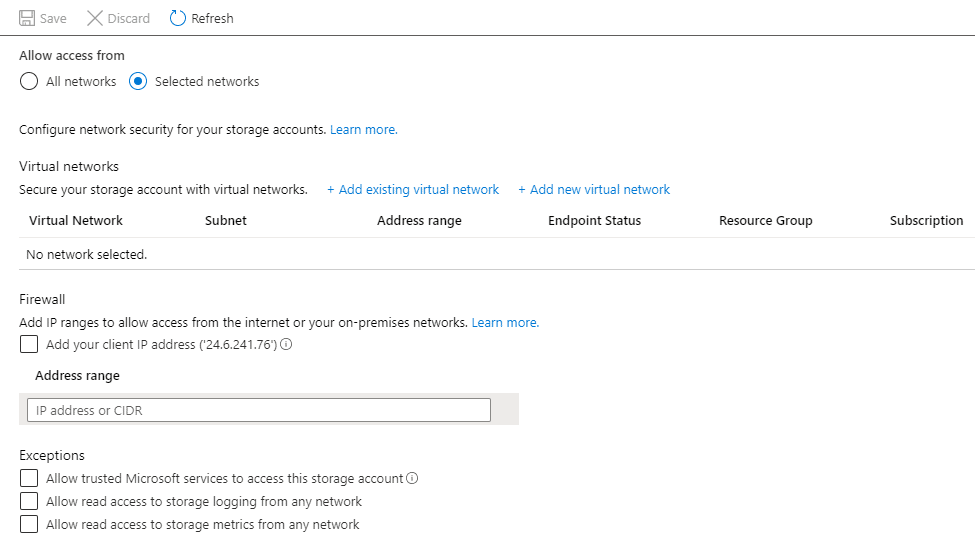The image size is (975, 556).
Task: Click the 'No network selected.' row text
Action: [x=86, y=254]
